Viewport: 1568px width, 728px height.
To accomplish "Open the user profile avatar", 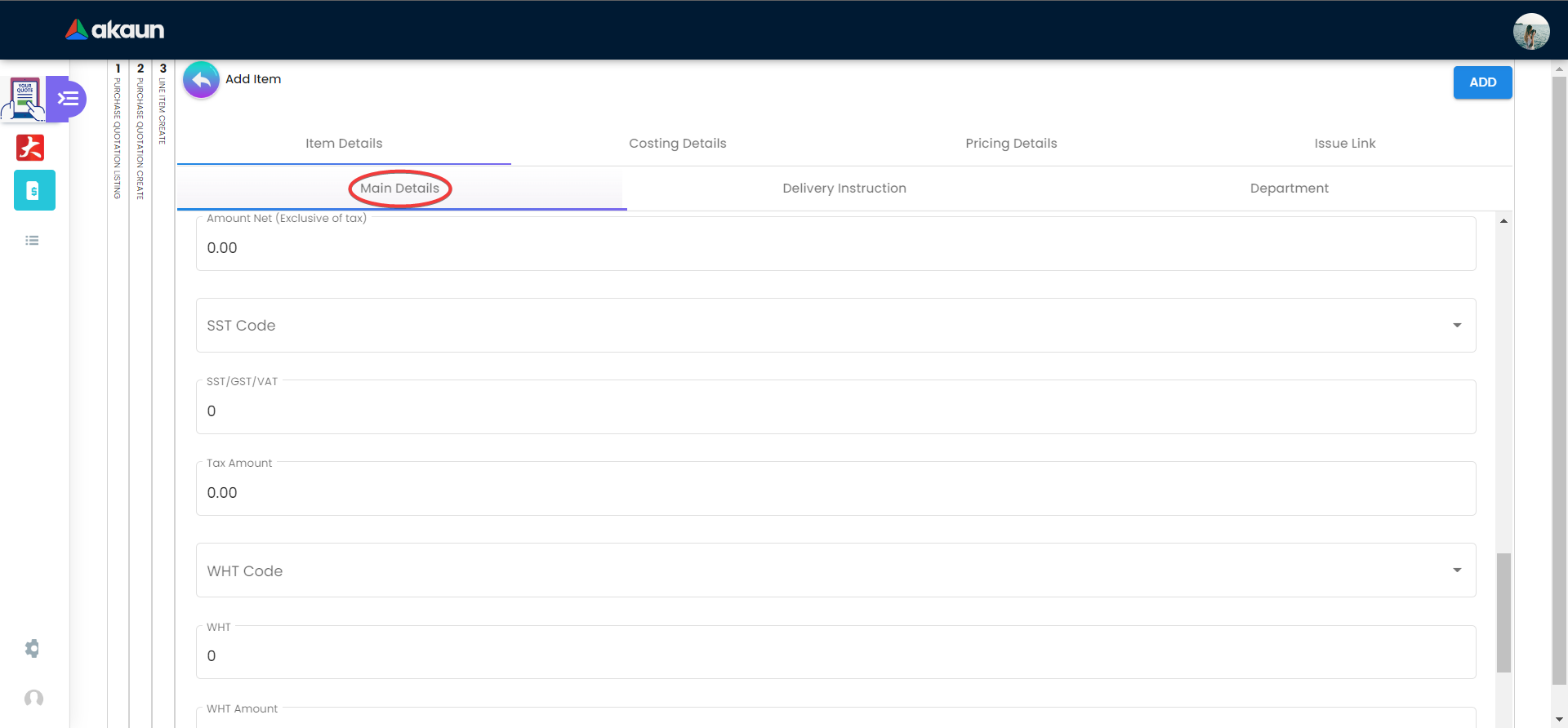I will (x=1530, y=31).
